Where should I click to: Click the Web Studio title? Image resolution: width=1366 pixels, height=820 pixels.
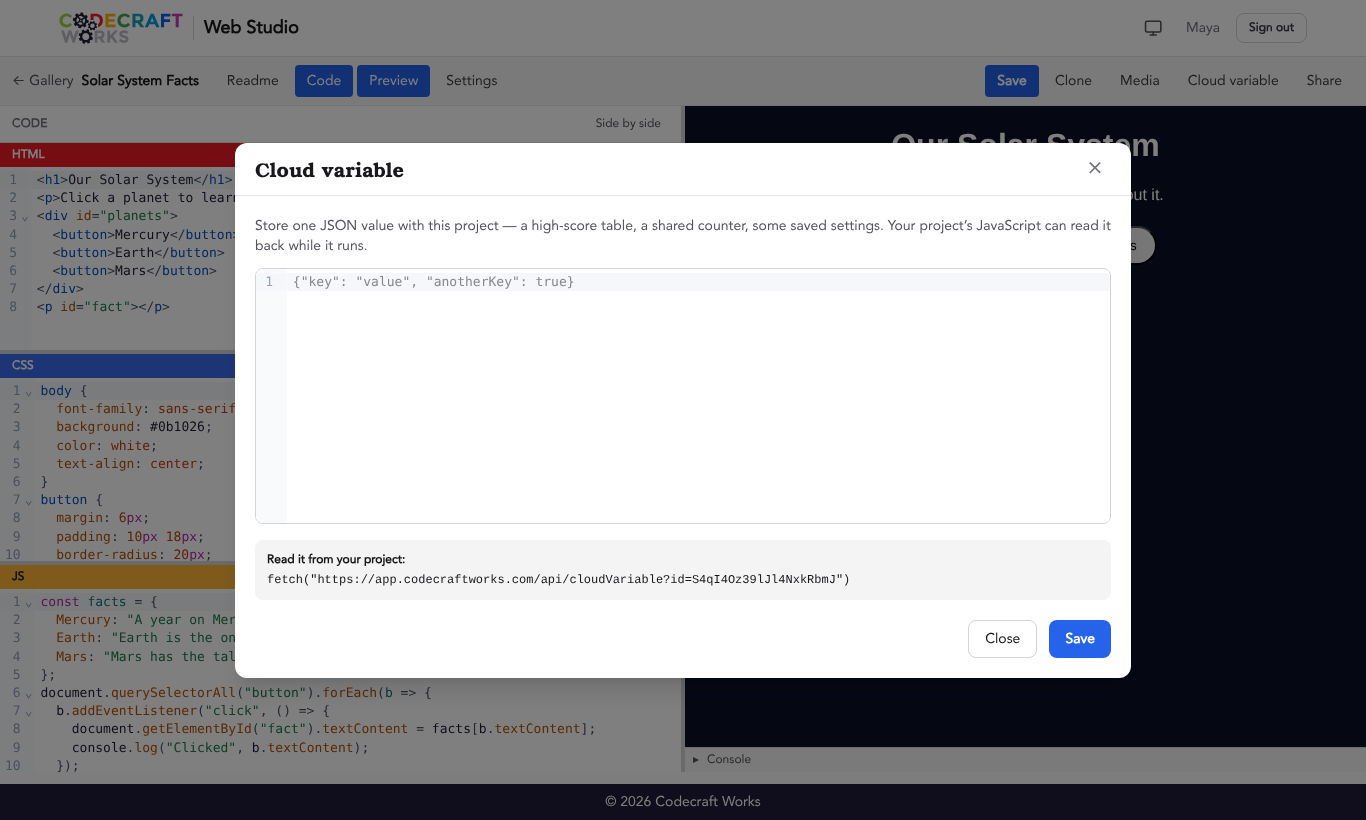click(251, 27)
